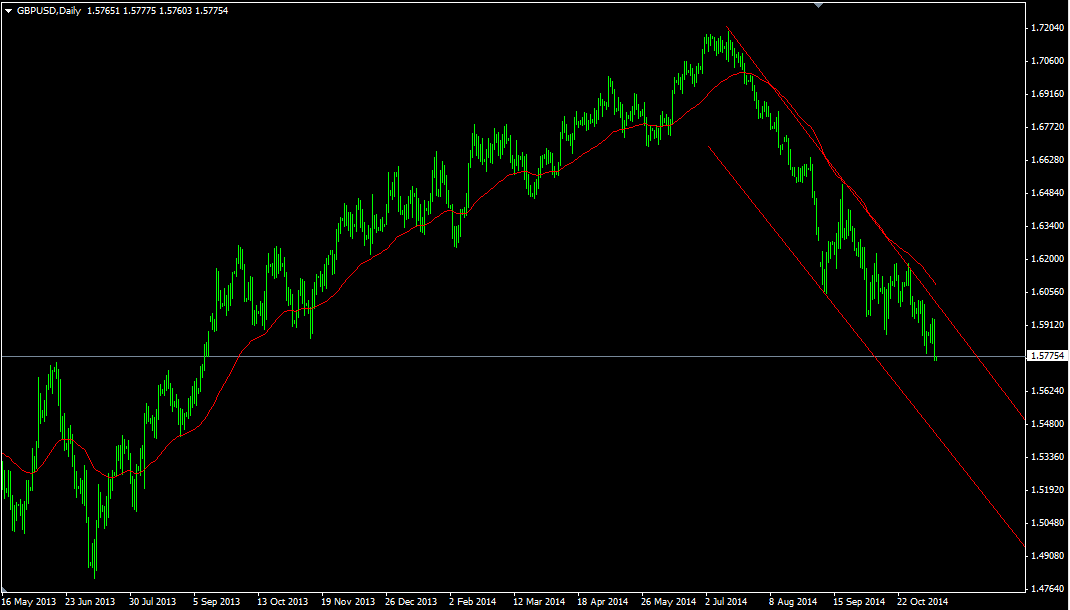This screenshot has height=610, width=1070.
Task: Select the lower red channel trendline
Action: 867,347
